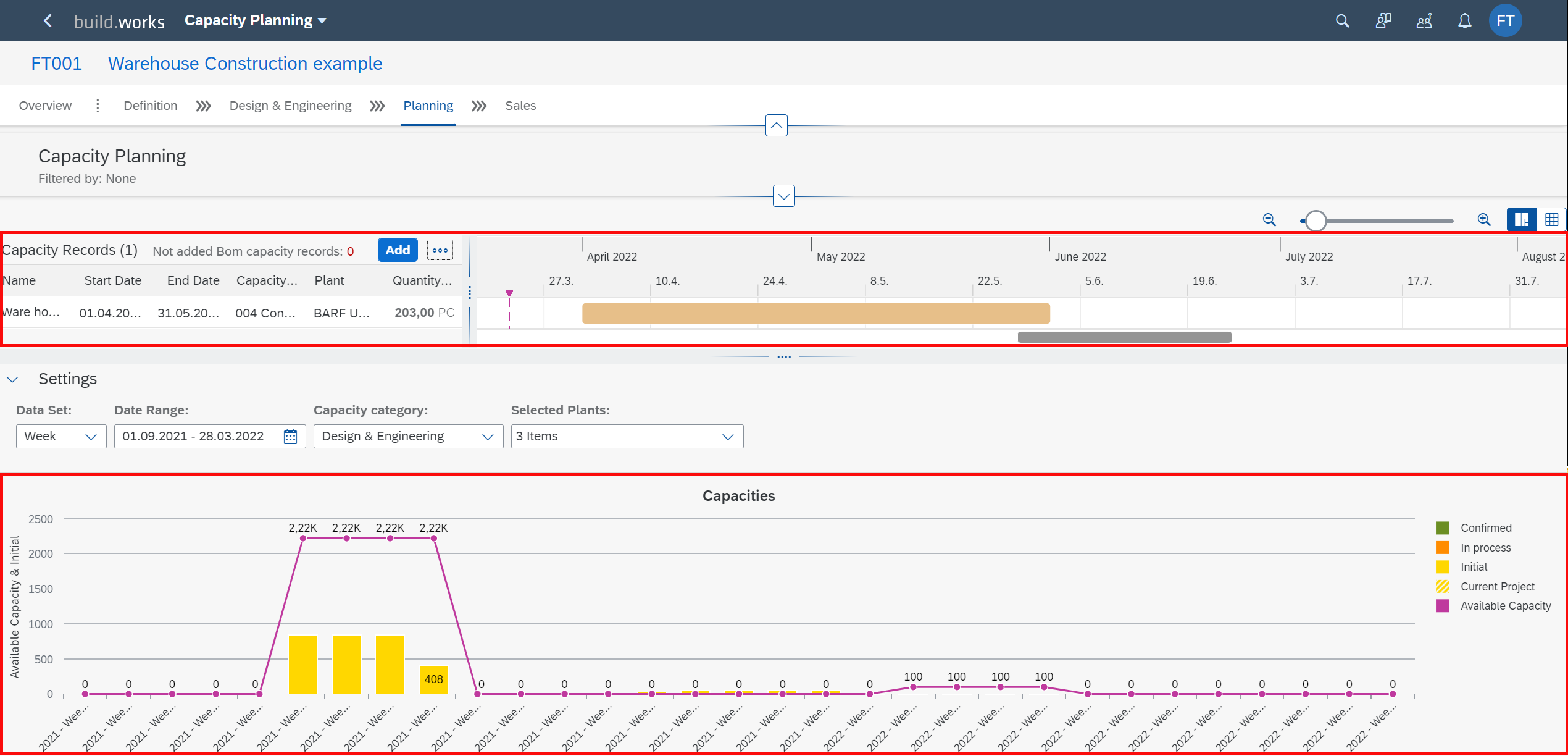Open the date range calendar picker
Screen dimensions: 1568x756
tap(289, 436)
